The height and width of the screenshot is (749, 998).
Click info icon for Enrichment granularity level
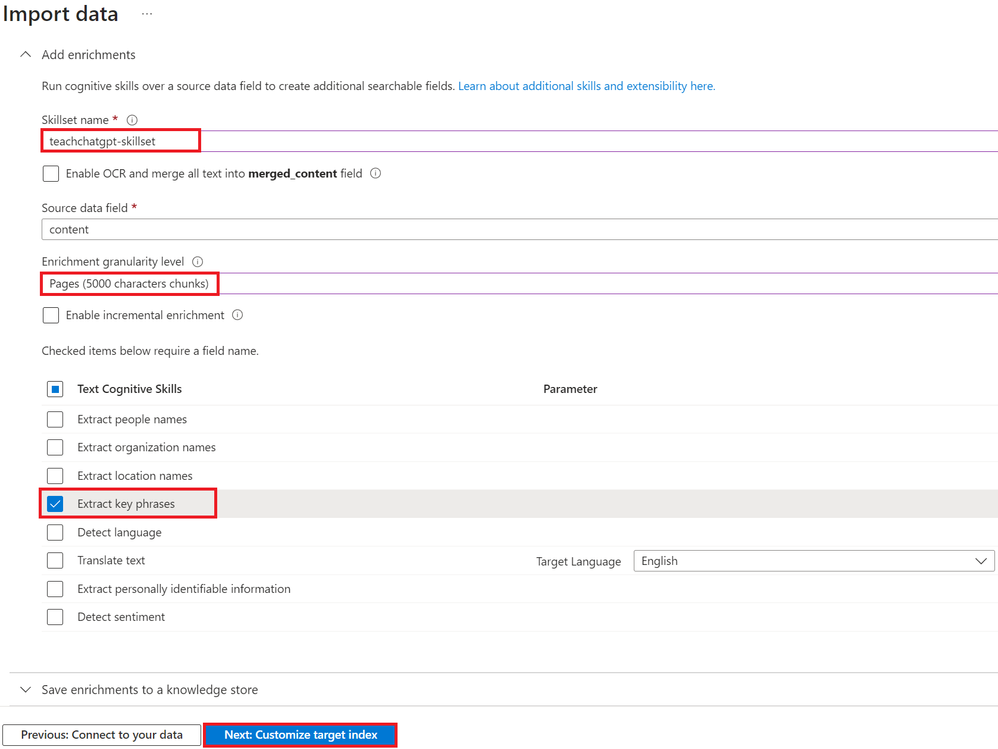pos(197,262)
